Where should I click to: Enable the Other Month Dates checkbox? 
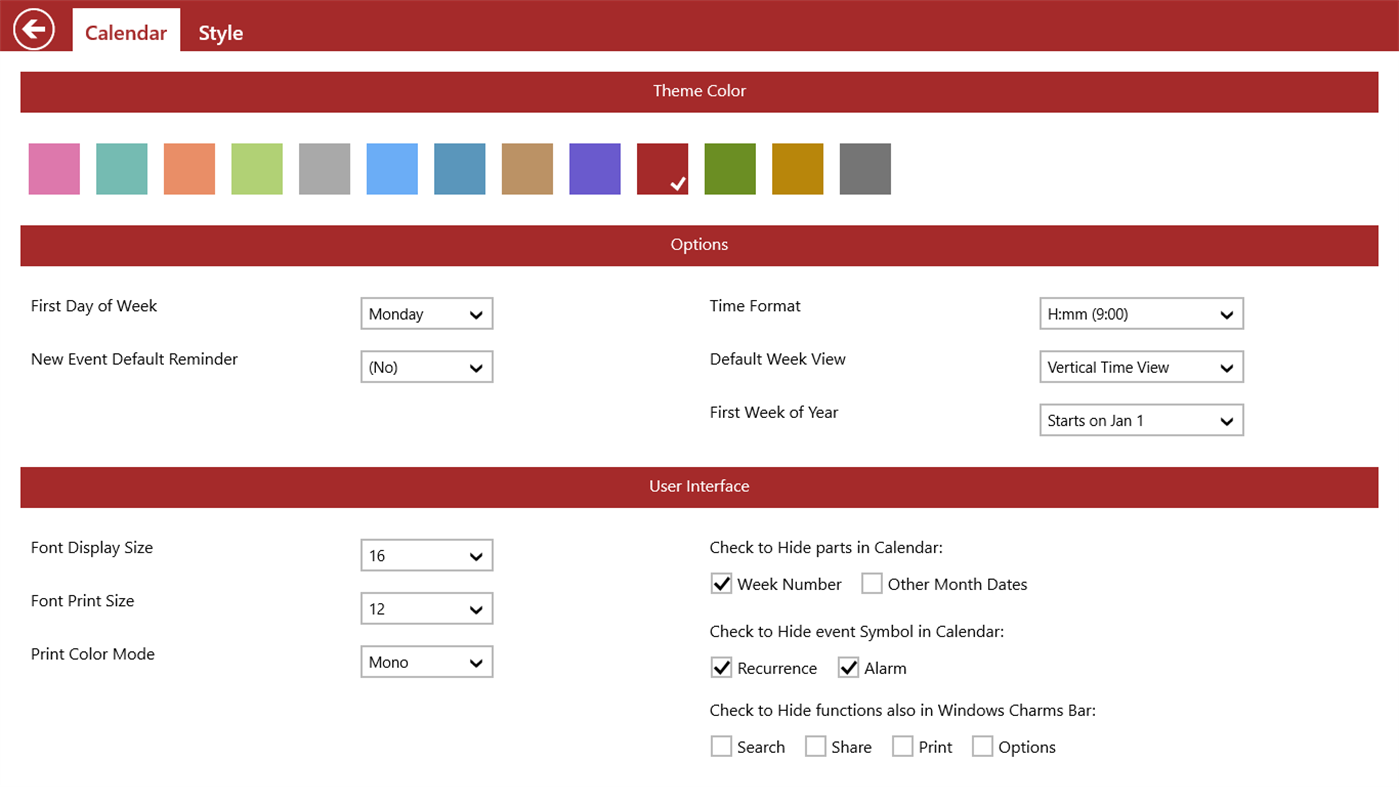[x=872, y=584]
